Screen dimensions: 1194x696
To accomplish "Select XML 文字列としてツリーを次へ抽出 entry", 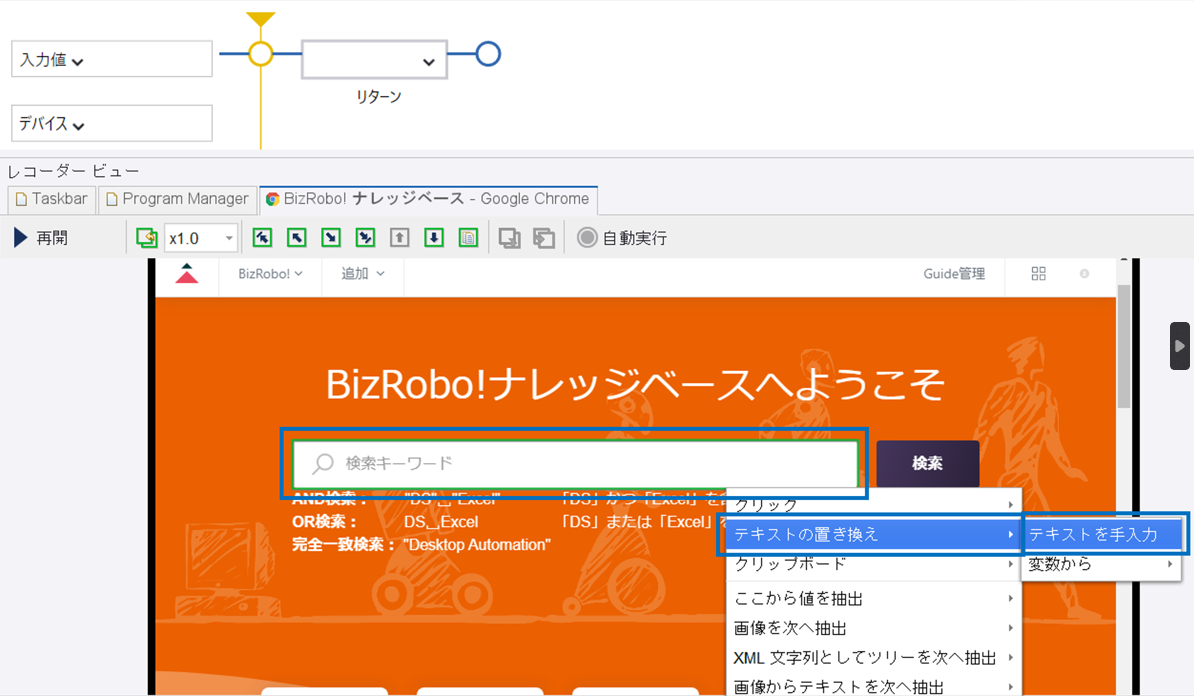I will pyautogui.click(x=873, y=658).
